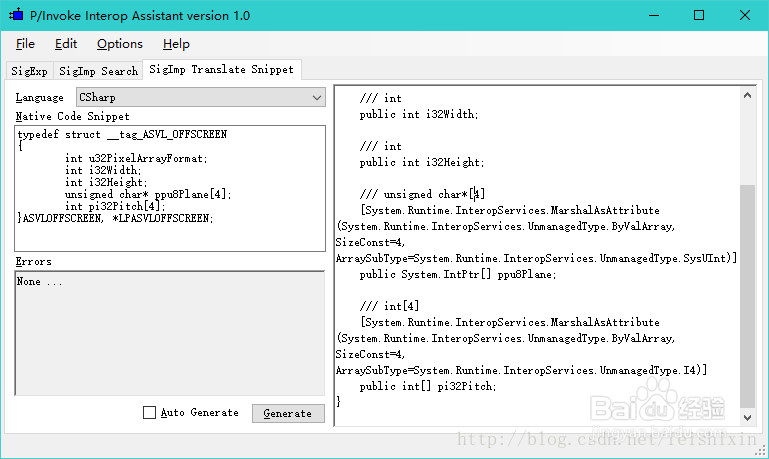The width and height of the screenshot is (769, 459).
Task: Click the Errors label
Action: 33,261
